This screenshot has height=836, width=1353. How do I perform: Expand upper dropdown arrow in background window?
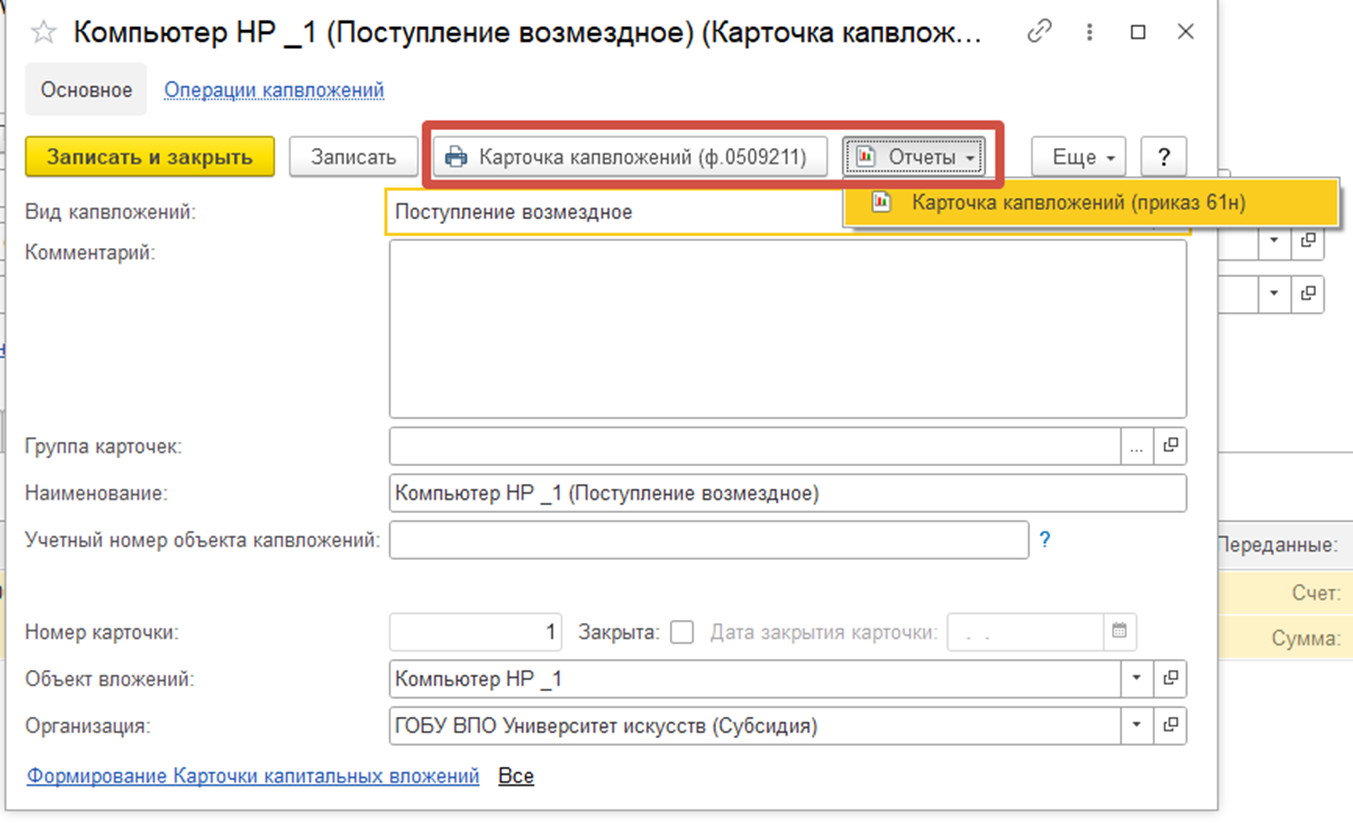click(1275, 241)
